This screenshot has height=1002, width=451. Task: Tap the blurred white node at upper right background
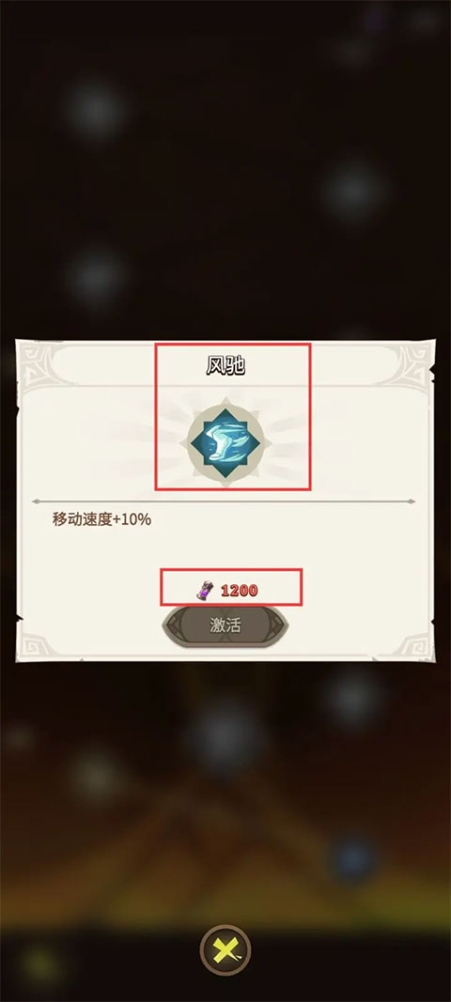point(354,190)
